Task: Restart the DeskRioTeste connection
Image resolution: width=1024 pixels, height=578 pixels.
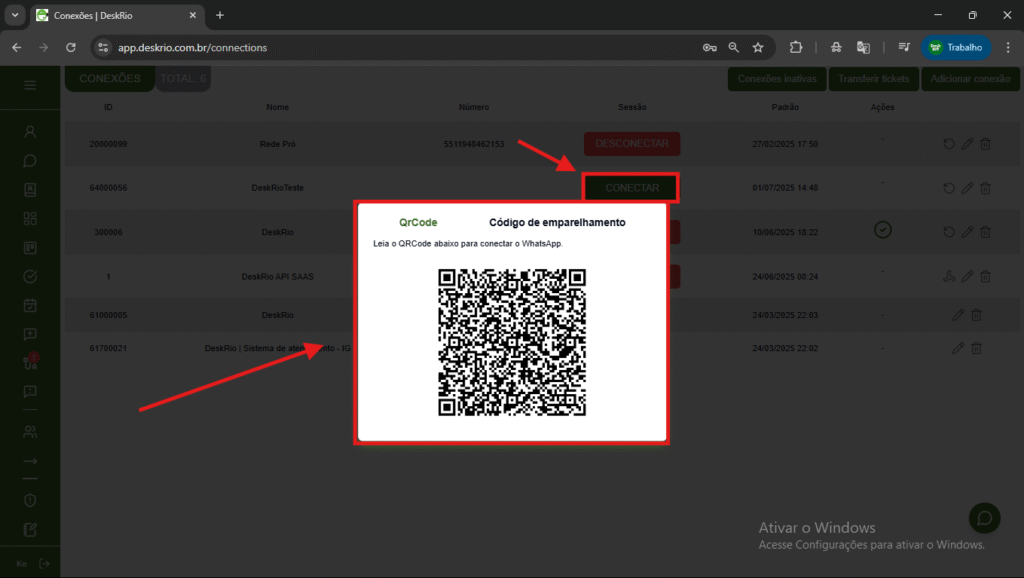Action: coord(949,188)
